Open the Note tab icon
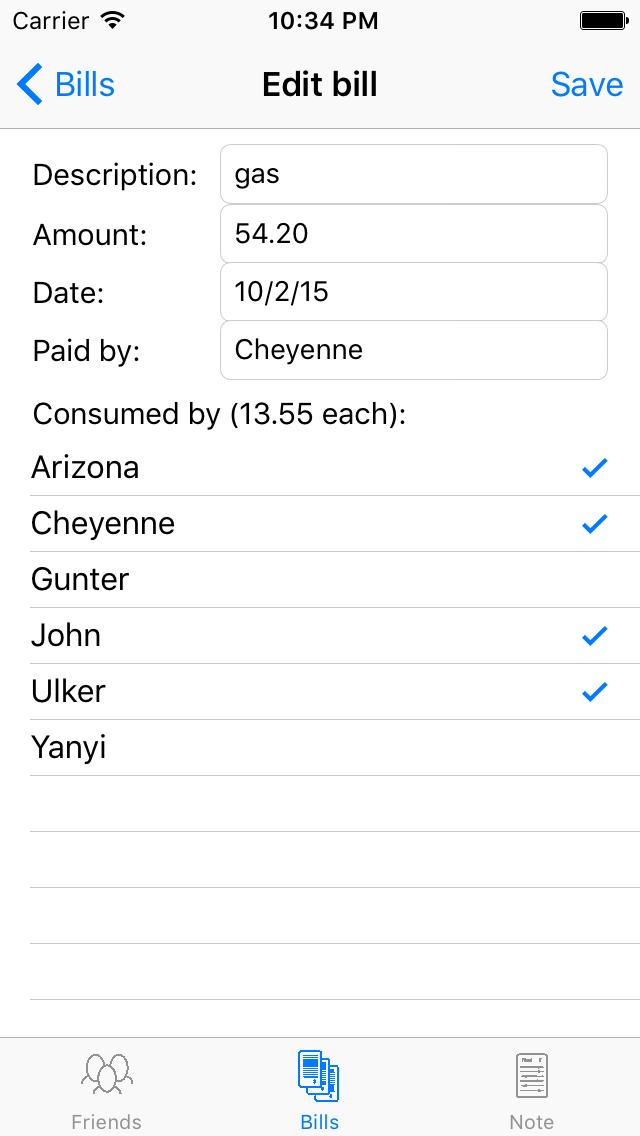640x1136 pixels. [x=531, y=1076]
